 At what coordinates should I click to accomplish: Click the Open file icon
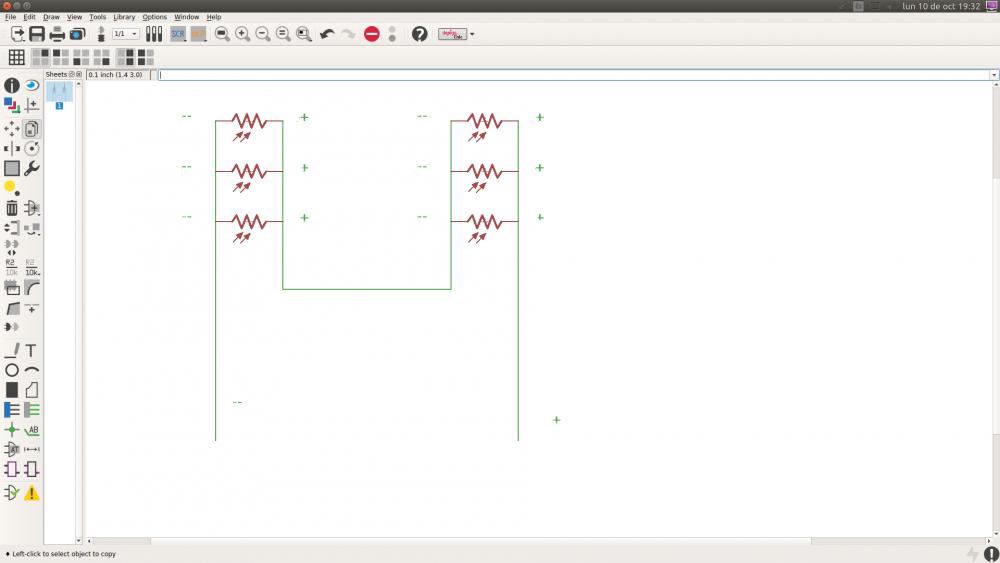coord(17,34)
